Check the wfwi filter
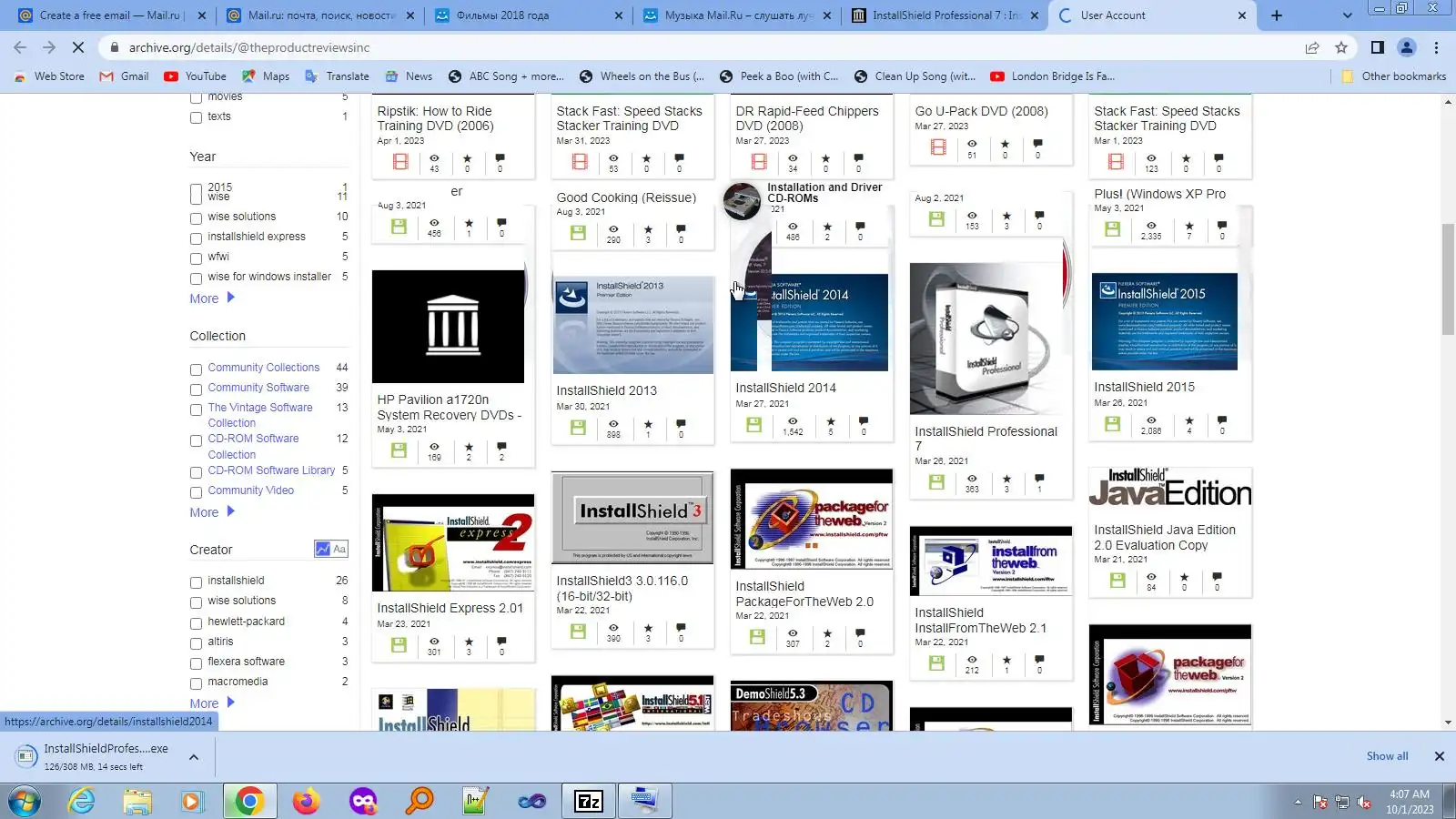Viewport: 1456px width, 819px height. point(196,258)
